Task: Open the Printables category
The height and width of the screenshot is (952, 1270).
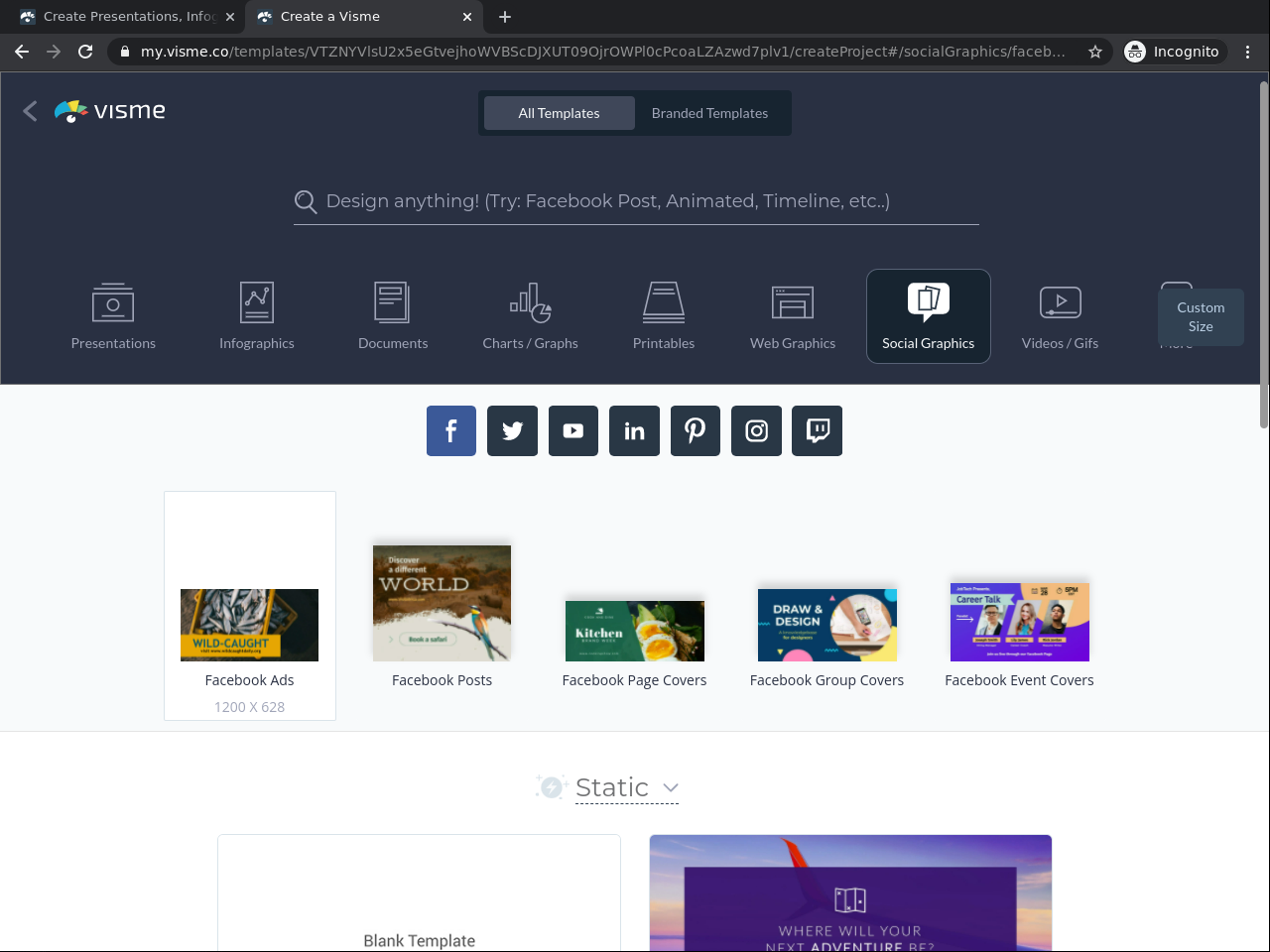Action: tap(664, 316)
